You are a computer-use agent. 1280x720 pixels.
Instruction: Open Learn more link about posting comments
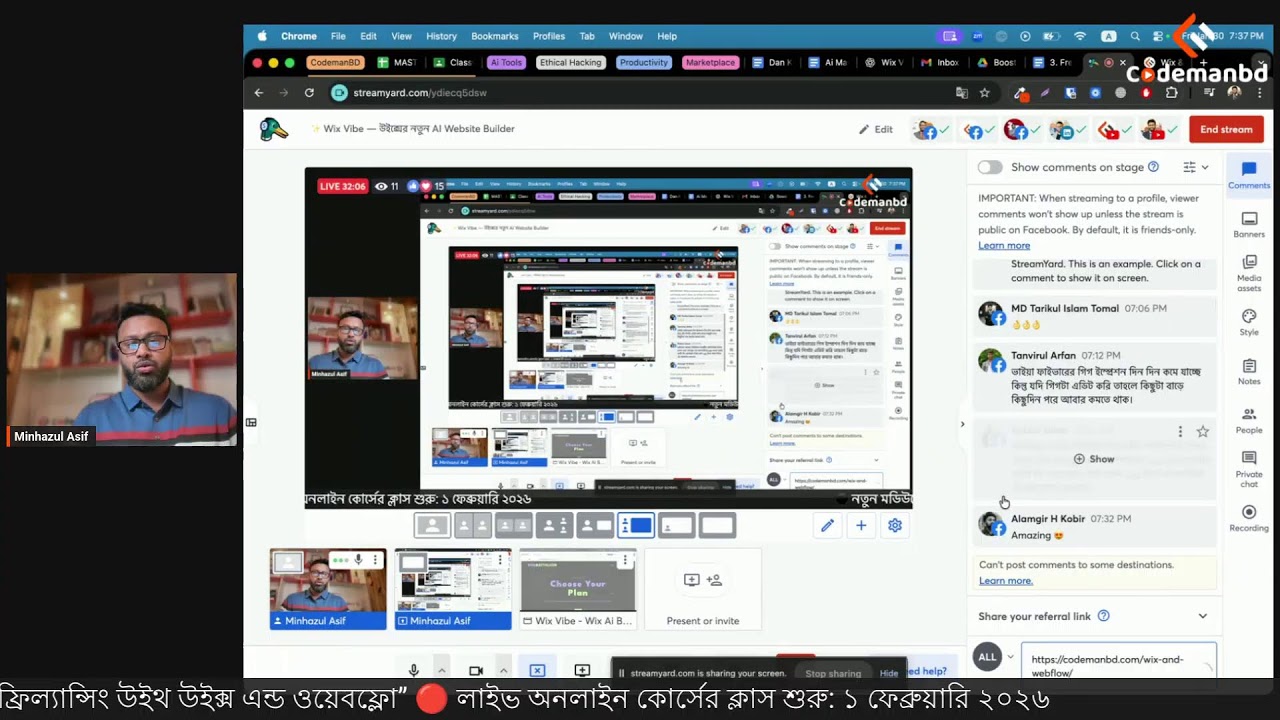(1006, 581)
